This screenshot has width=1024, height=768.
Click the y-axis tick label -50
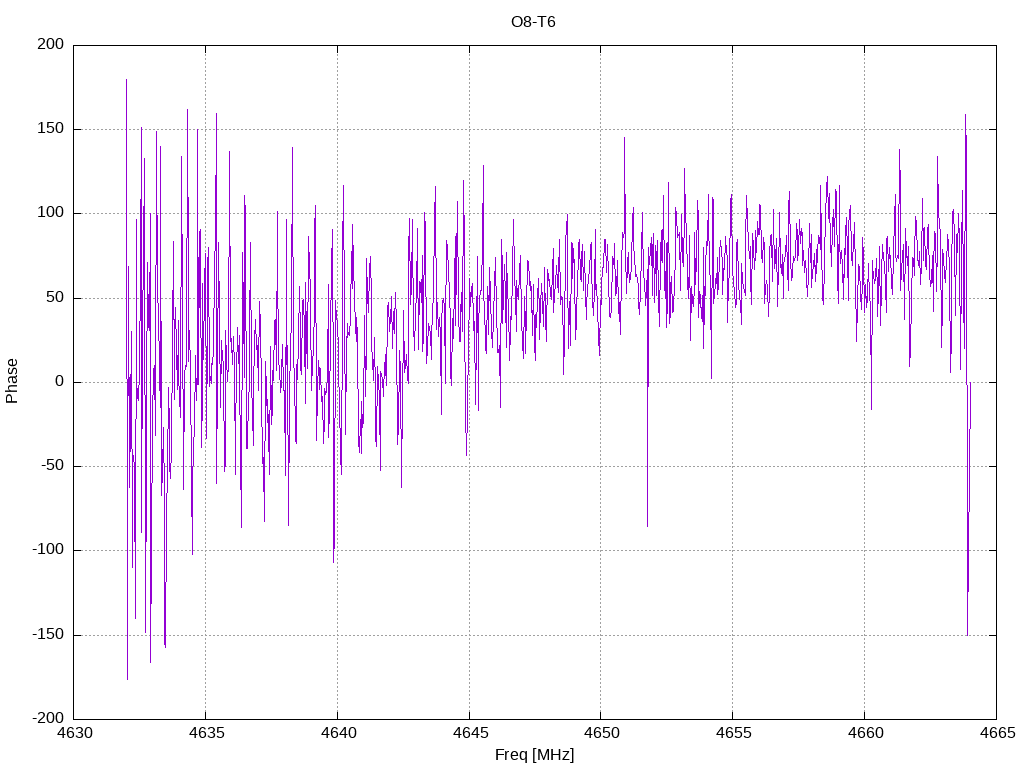click(53, 466)
